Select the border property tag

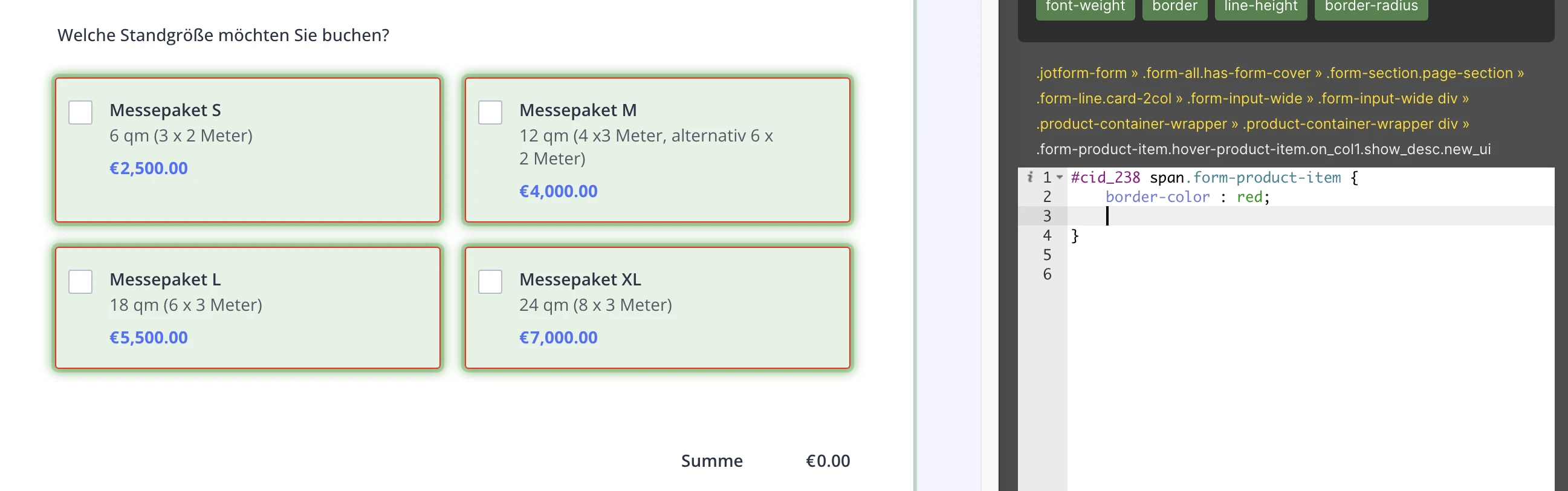tap(1174, 6)
